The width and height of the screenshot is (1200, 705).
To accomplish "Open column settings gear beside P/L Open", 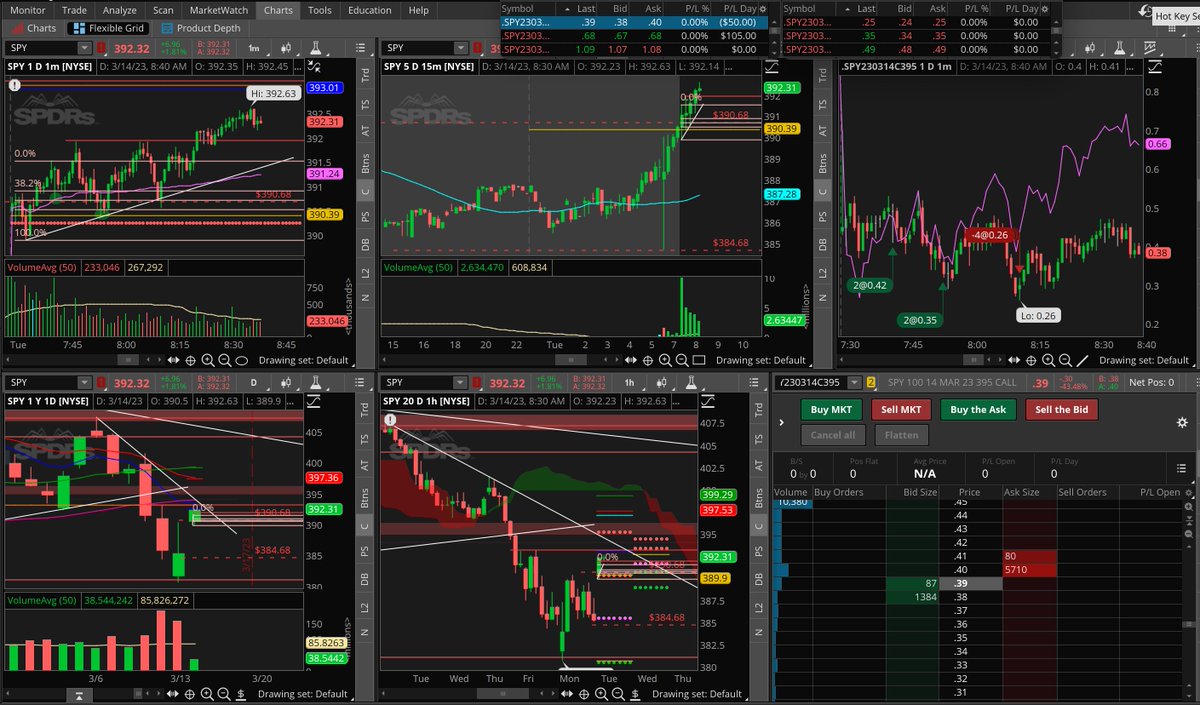I will 1189,492.
